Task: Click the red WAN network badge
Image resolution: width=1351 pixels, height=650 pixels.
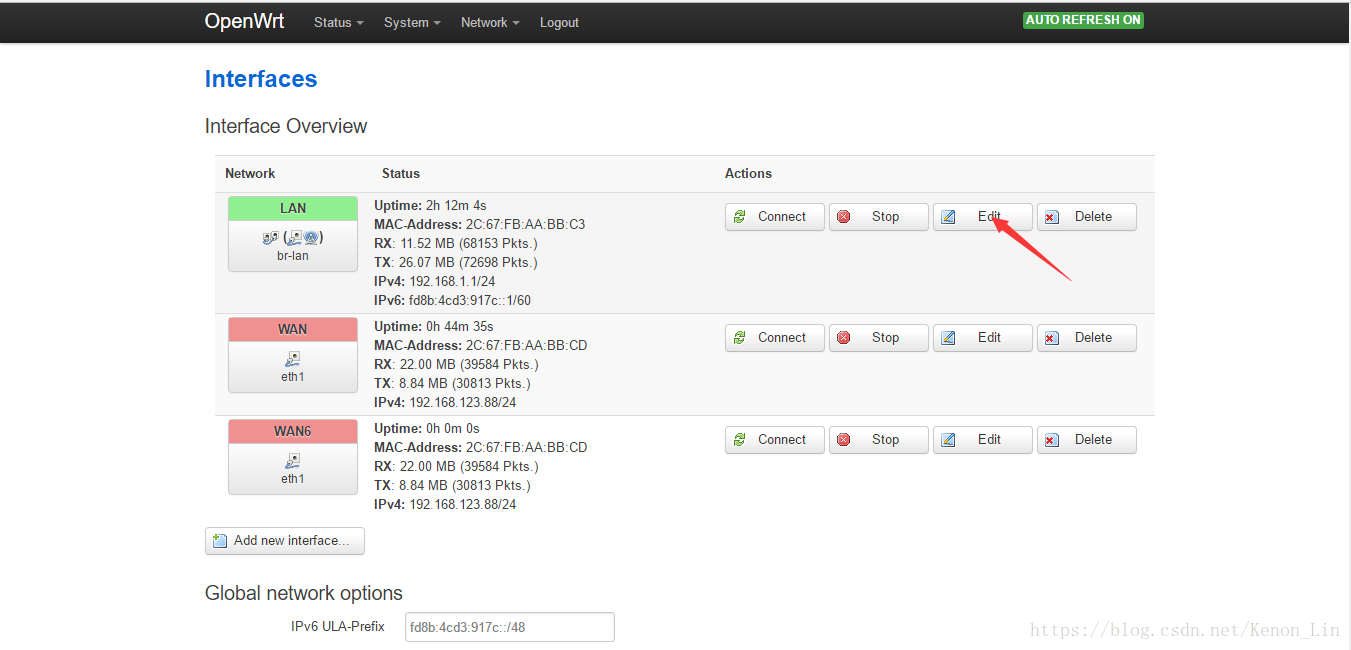Action: (x=293, y=329)
